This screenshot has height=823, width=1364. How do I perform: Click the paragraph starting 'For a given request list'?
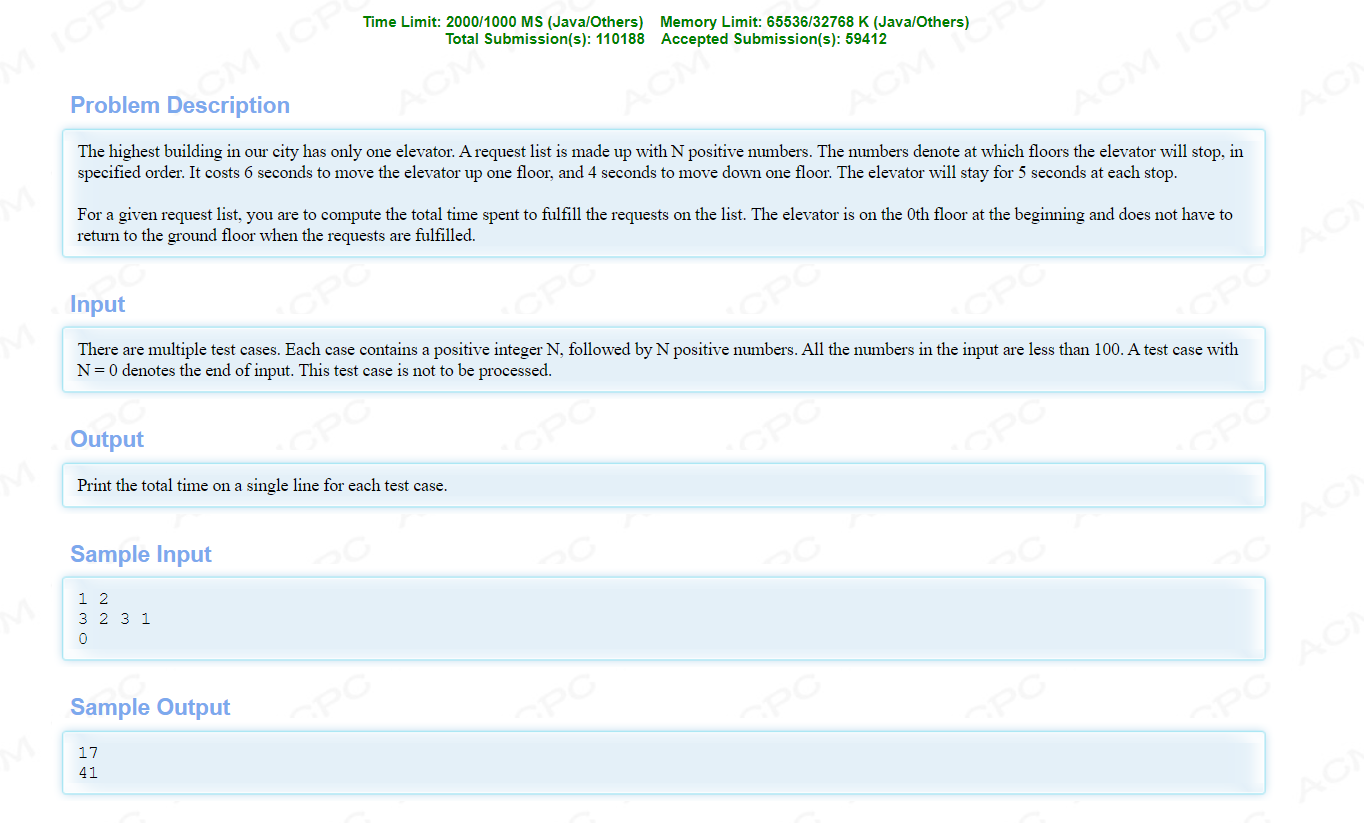click(x=655, y=225)
